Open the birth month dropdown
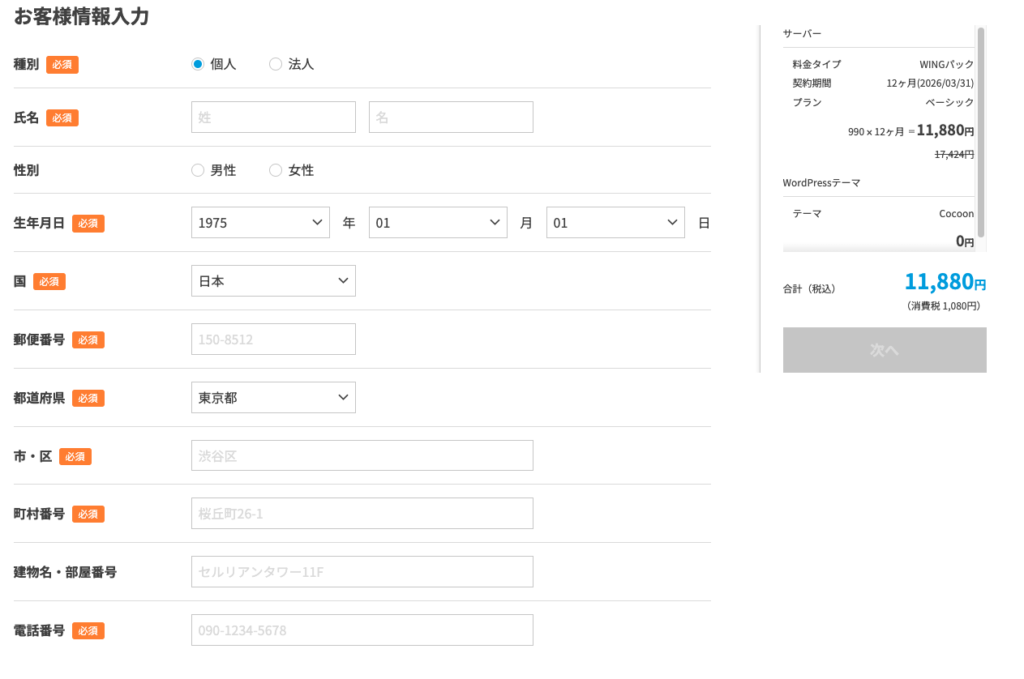 (438, 223)
